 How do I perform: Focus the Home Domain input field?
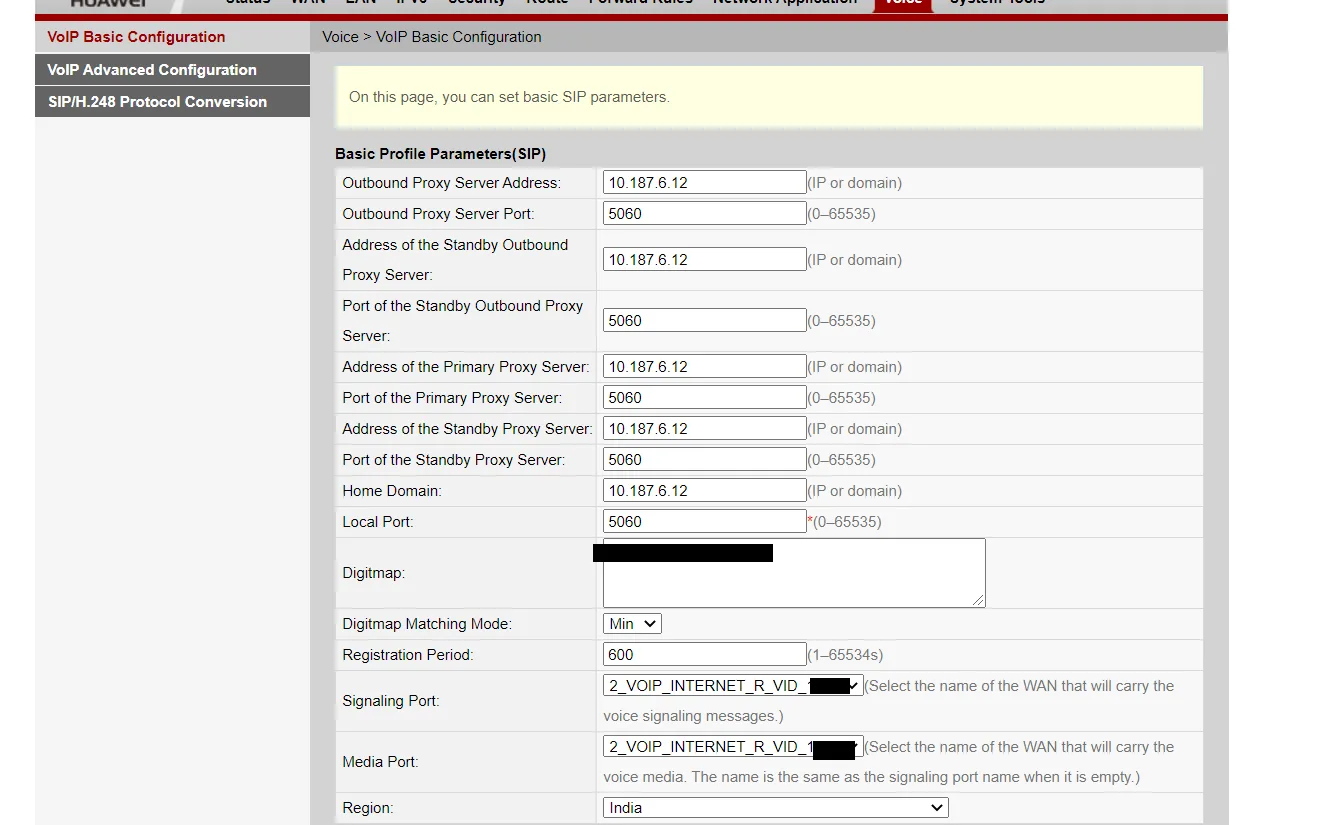pos(704,491)
